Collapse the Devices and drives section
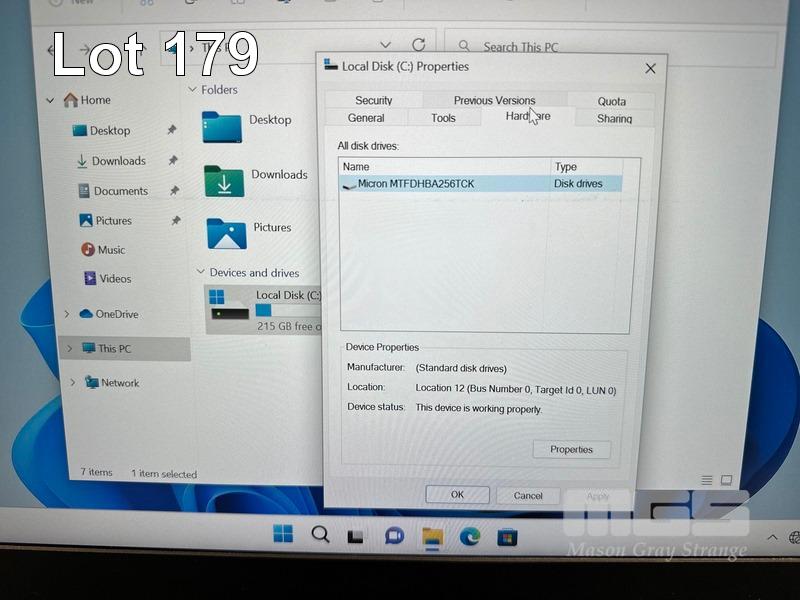The image size is (800, 600). (x=200, y=272)
